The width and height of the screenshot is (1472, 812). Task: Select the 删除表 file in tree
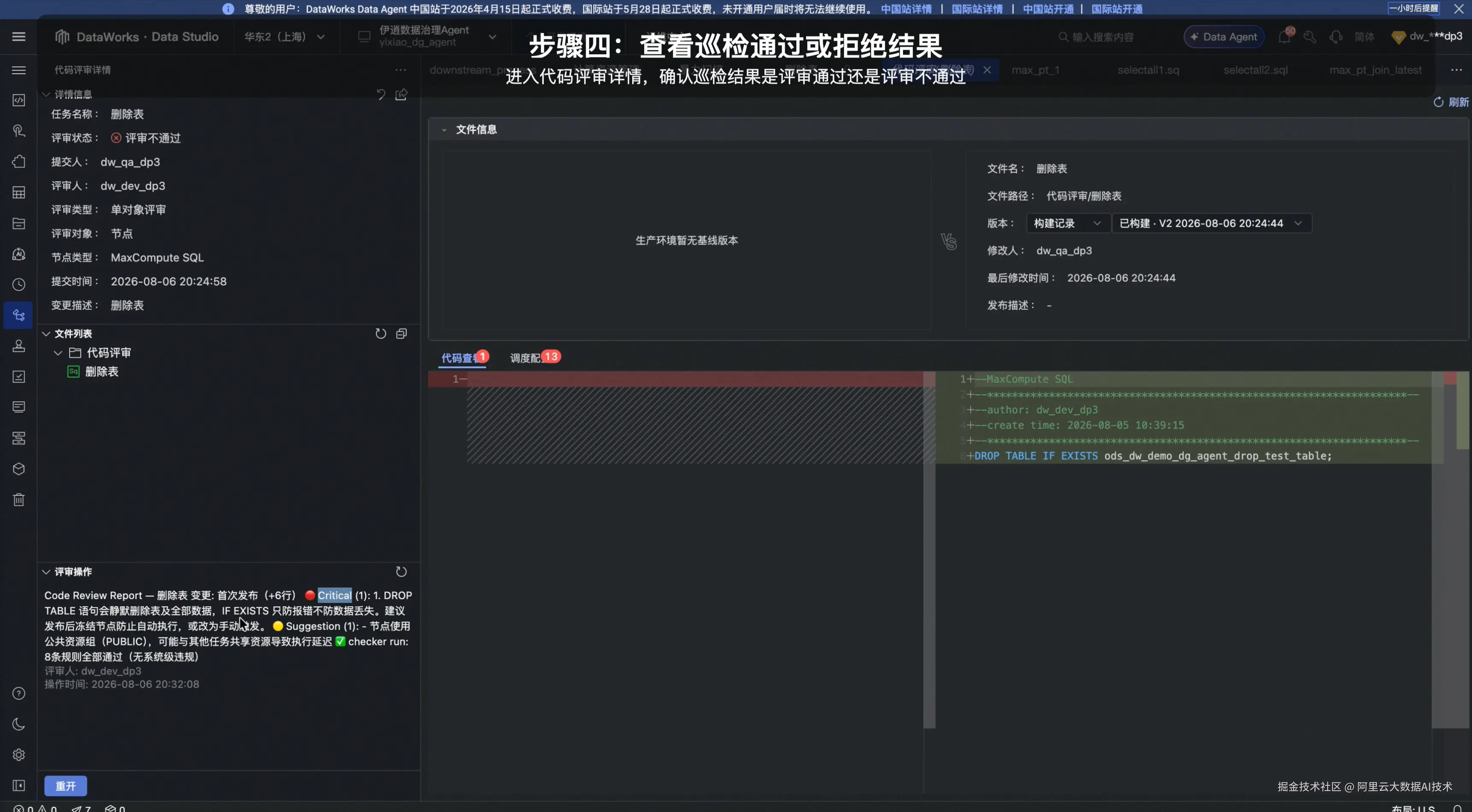pyautogui.click(x=102, y=372)
